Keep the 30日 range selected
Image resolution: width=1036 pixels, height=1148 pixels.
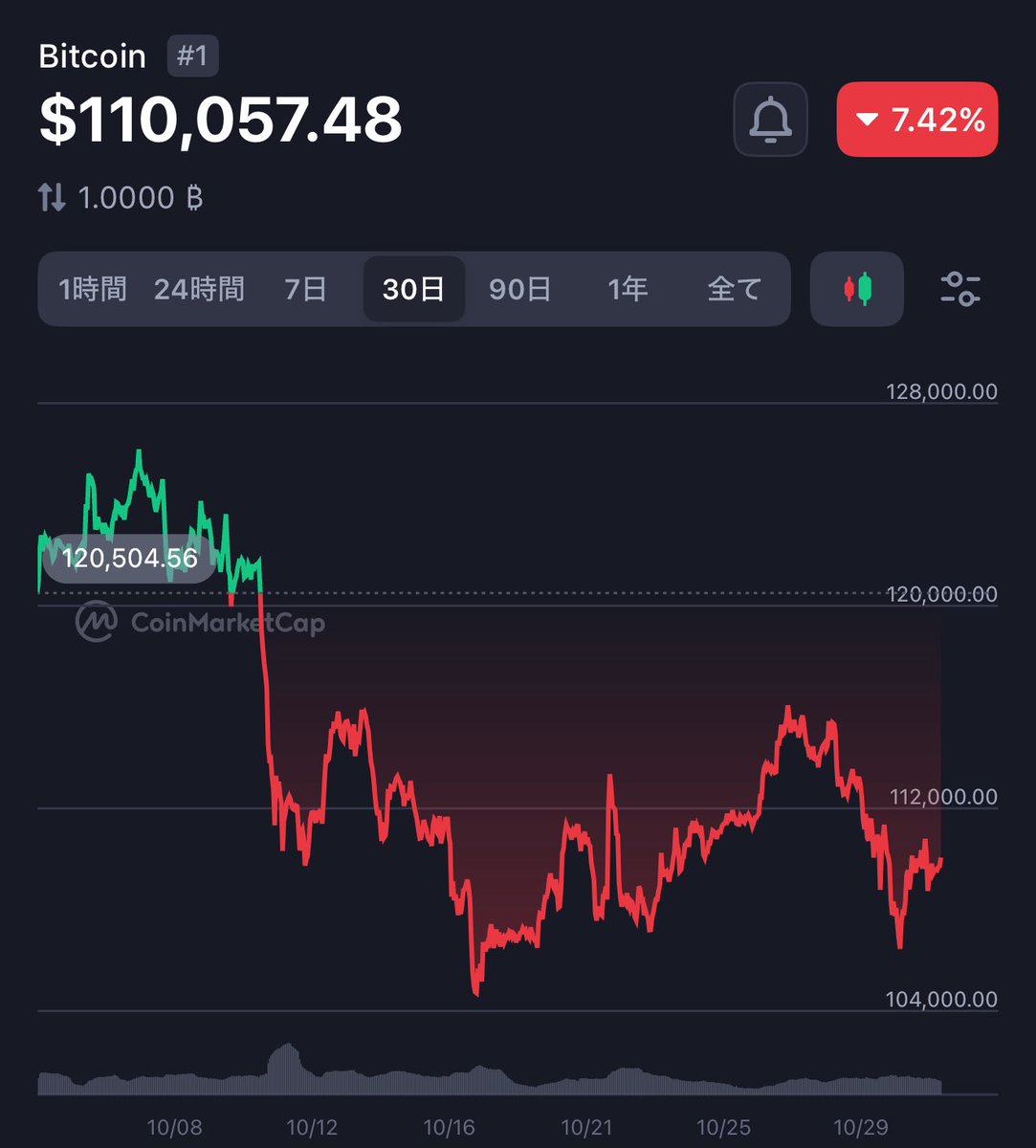coord(413,289)
